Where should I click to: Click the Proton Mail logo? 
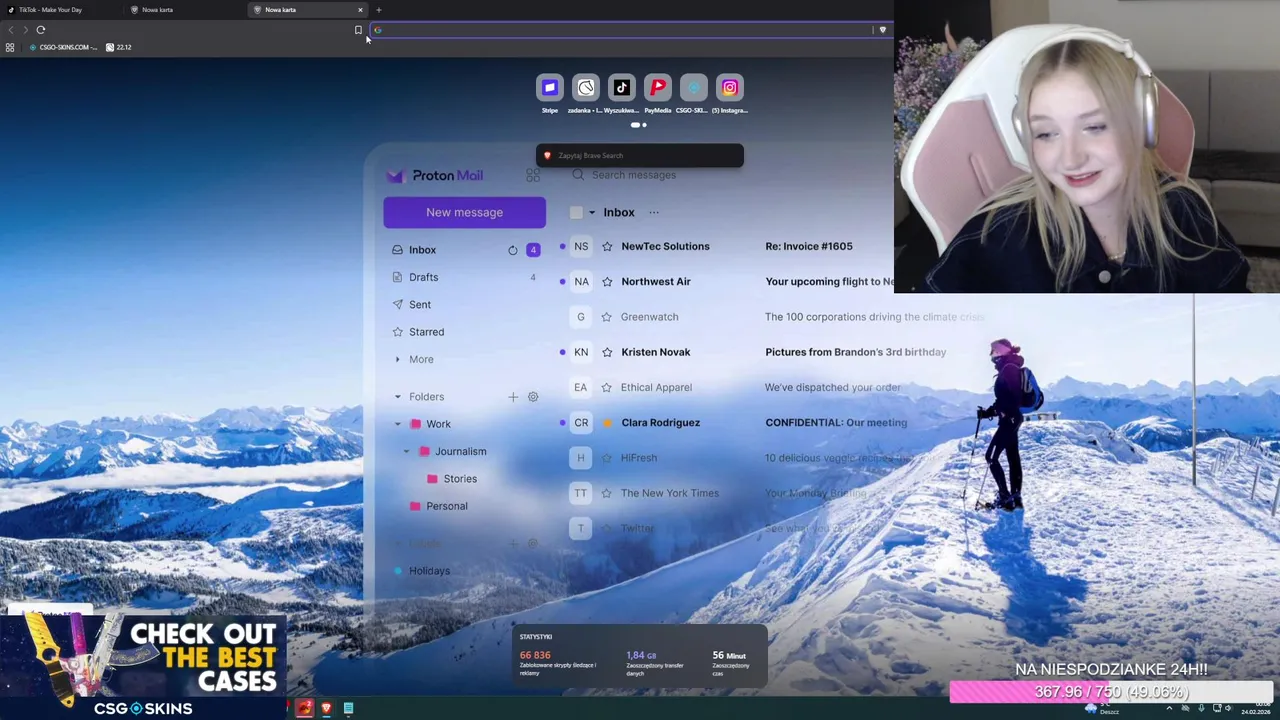435,175
